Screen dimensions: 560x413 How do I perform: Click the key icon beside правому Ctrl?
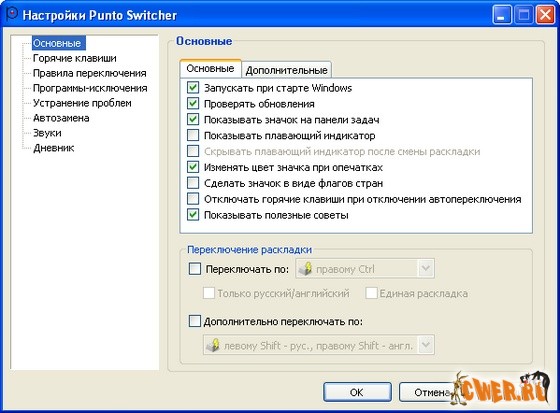click(x=305, y=269)
